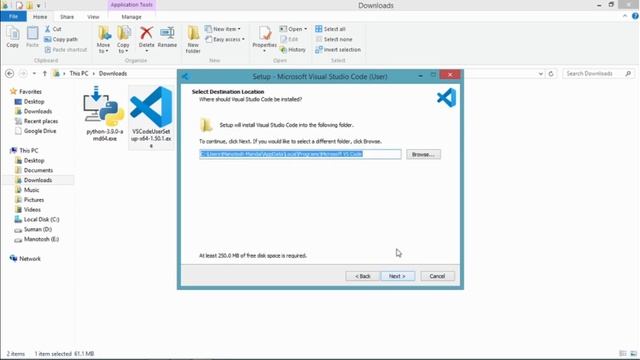Select the VSCodeUserSetup installer file
The image size is (640, 360).
(151, 117)
